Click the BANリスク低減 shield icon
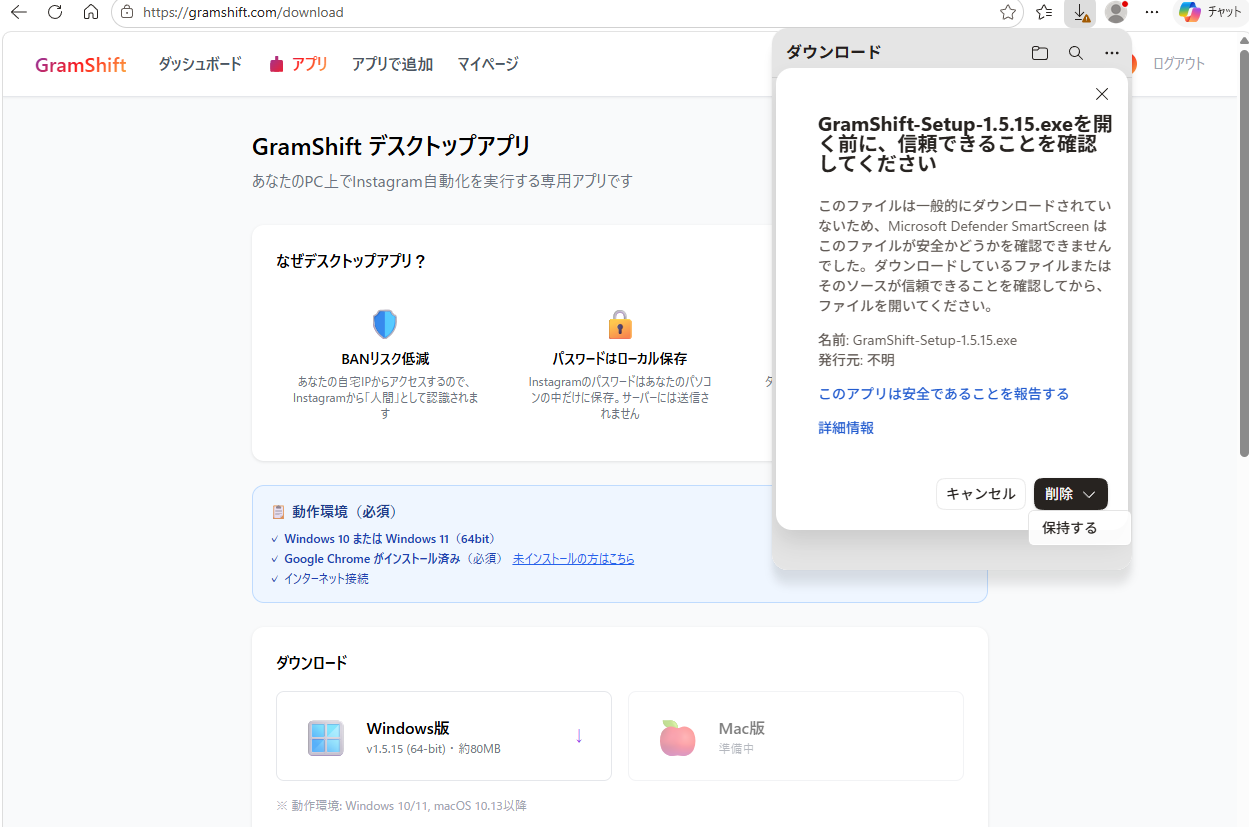This screenshot has height=827, width=1249. click(385, 324)
